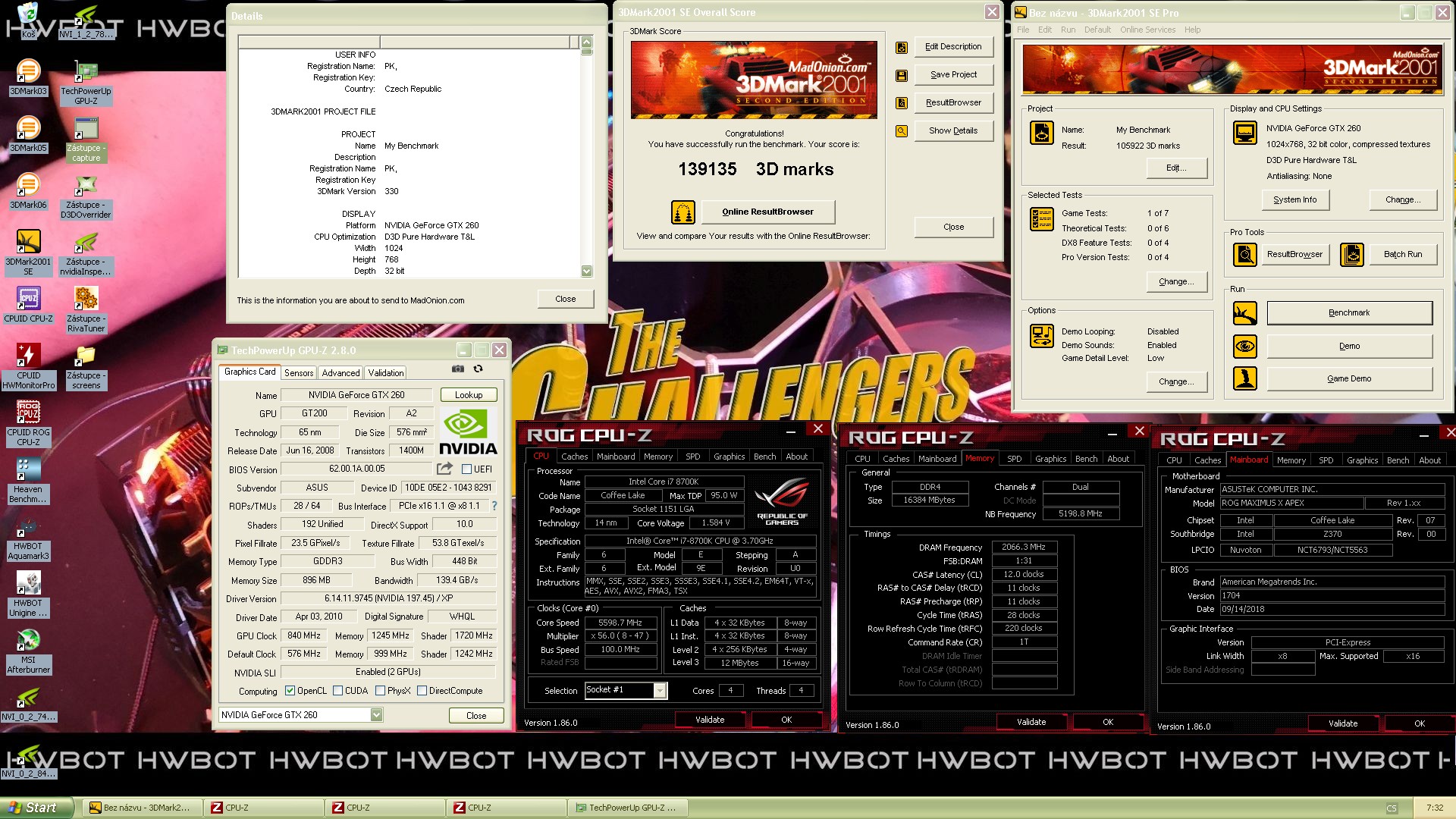Click the Game Demo icon
This screenshot has height=819, width=1456.
click(1245, 378)
